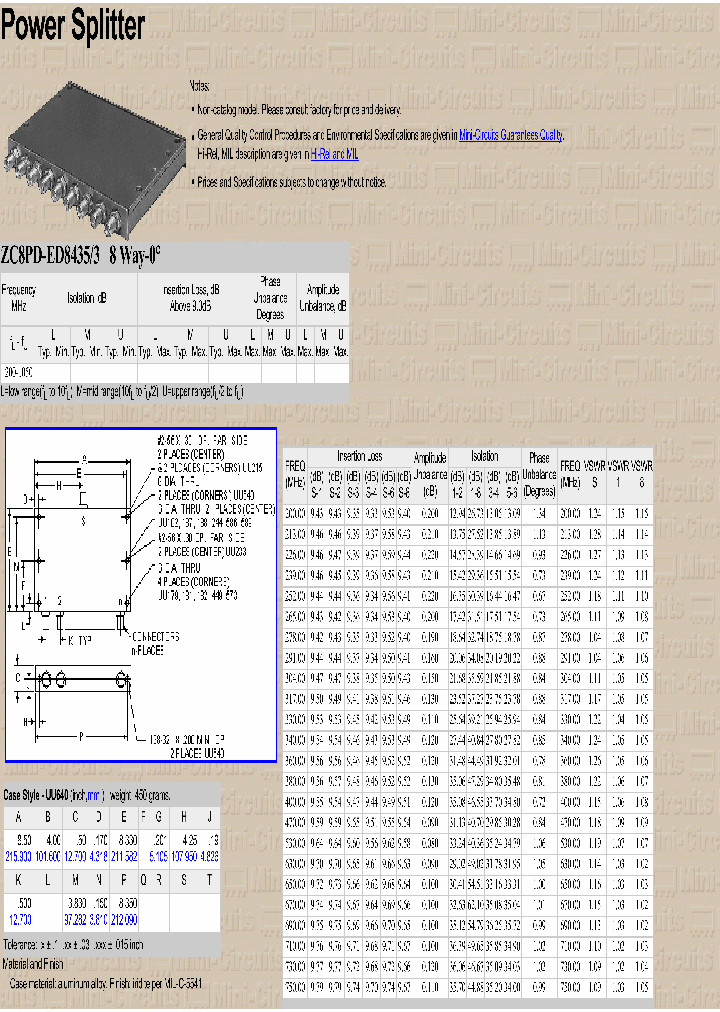Click the 'Power Splitter' page heading
The width and height of the screenshot is (720, 1012).
tap(72, 25)
